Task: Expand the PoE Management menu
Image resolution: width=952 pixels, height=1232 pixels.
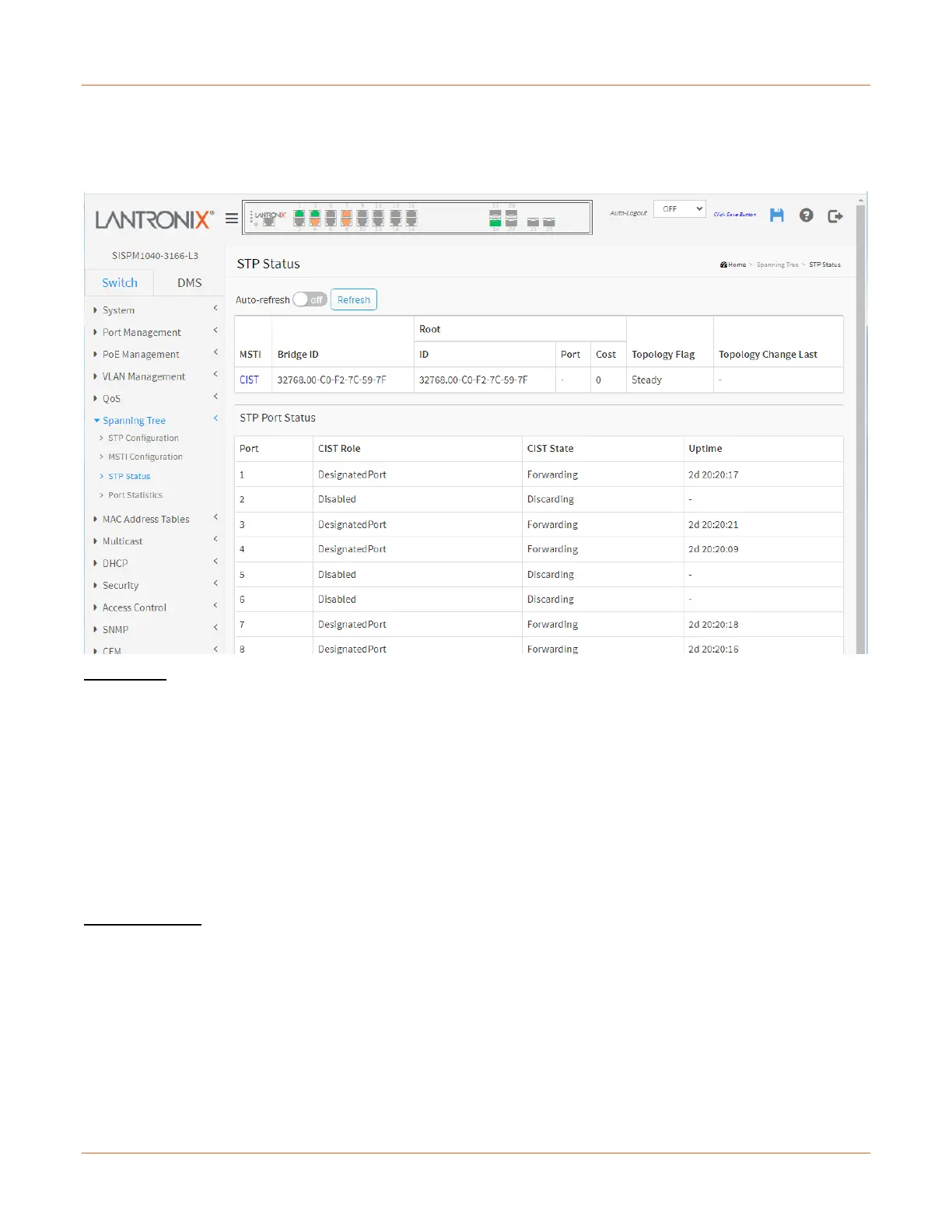Action: [x=155, y=354]
